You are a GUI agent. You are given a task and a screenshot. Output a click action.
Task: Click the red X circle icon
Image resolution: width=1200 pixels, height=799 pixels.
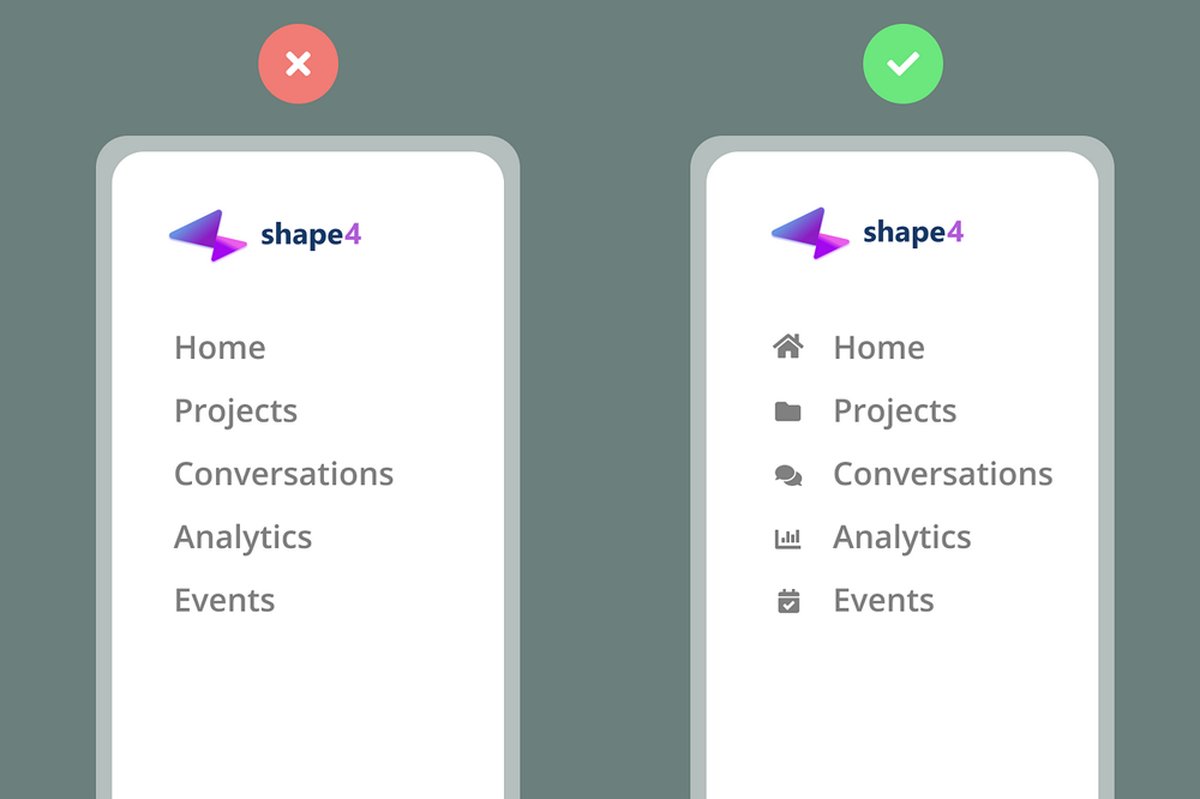[298, 65]
